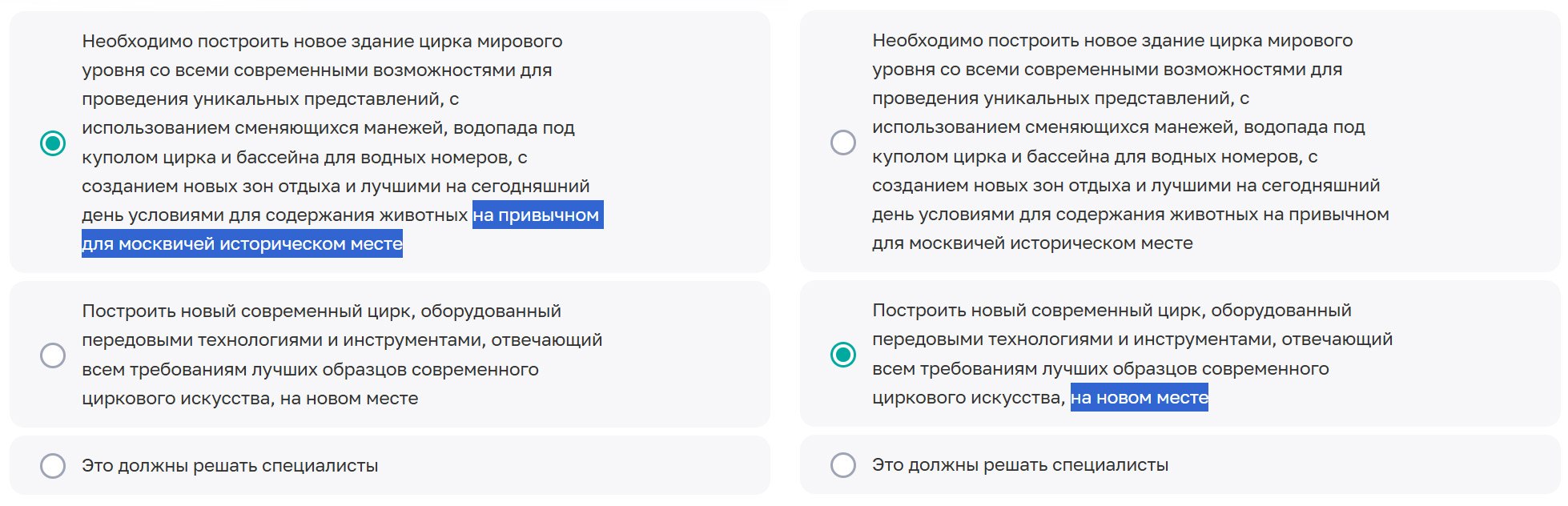Click the highlighted phrase "на новом месте"
The height and width of the screenshot is (506, 1568).
(1139, 397)
